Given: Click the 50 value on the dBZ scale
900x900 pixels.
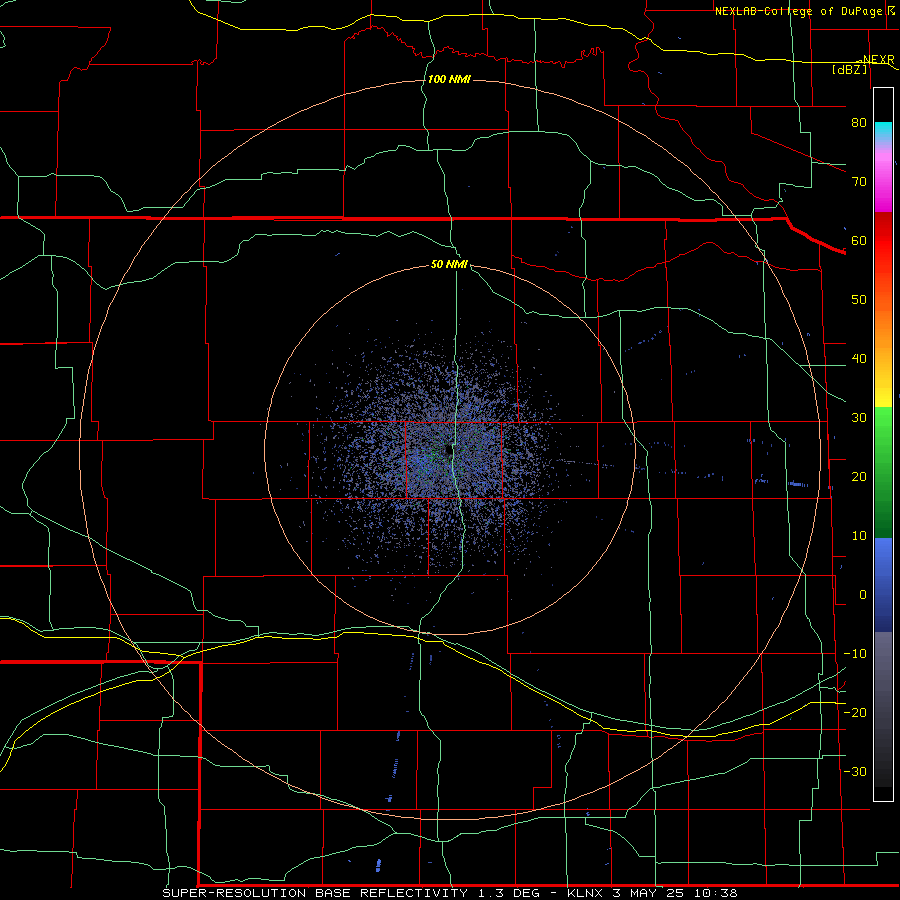Looking at the screenshot, I should point(859,300).
